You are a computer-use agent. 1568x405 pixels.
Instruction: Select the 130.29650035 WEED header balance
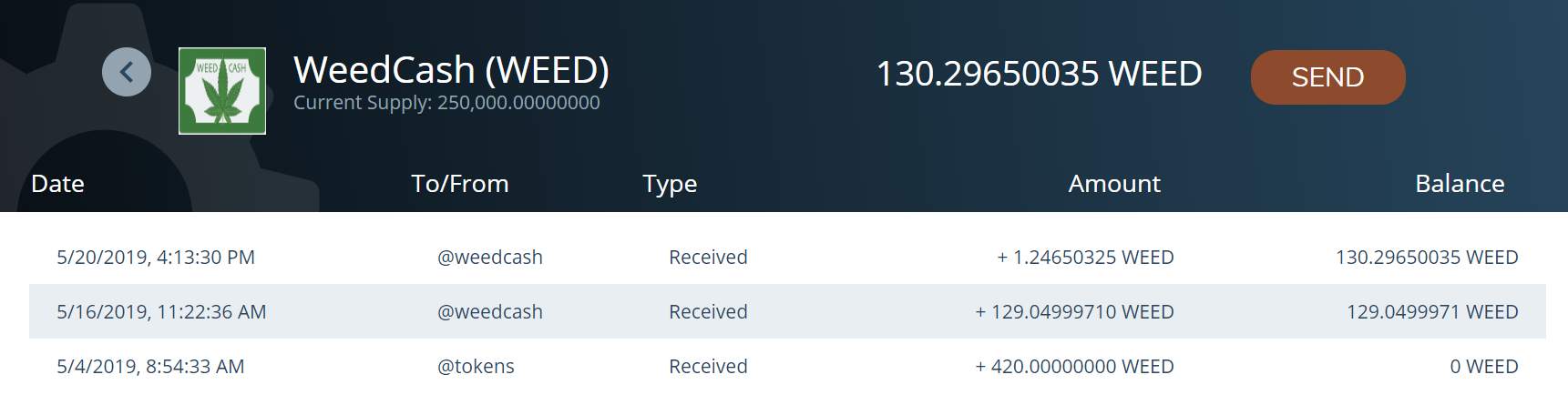[1039, 74]
